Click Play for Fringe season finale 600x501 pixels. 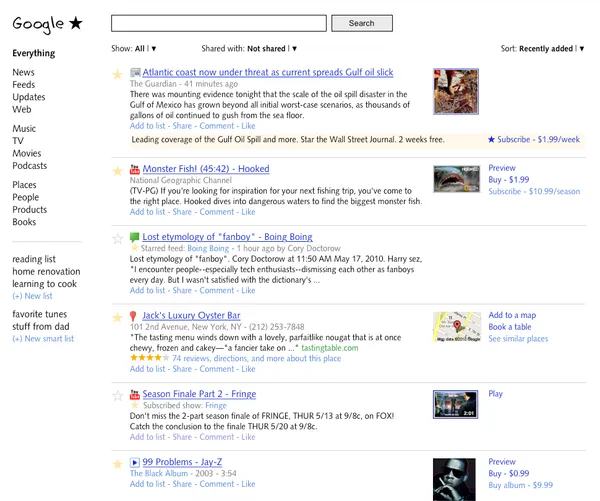[x=495, y=394]
